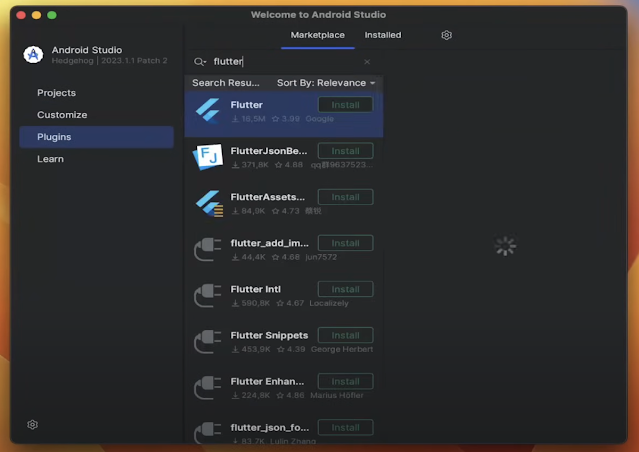The width and height of the screenshot is (639, 452).
Task: Install the flutter_json_fo... plugin
Action: pyautogui.click(x=345, y=427)
